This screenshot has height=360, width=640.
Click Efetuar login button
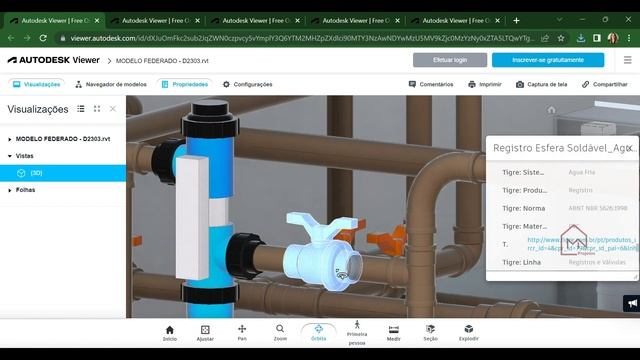pos(450,60)
